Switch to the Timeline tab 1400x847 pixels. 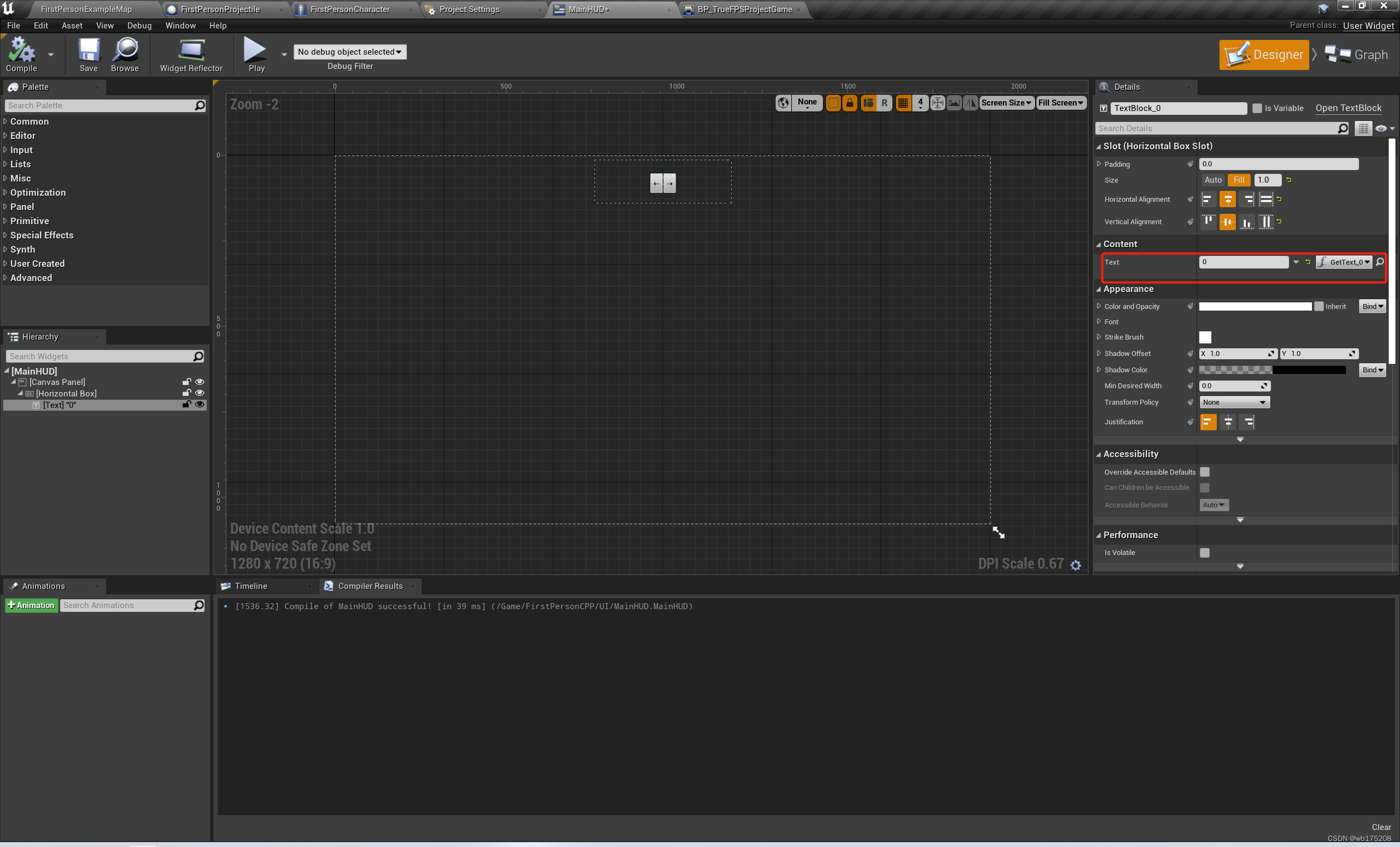250,586
